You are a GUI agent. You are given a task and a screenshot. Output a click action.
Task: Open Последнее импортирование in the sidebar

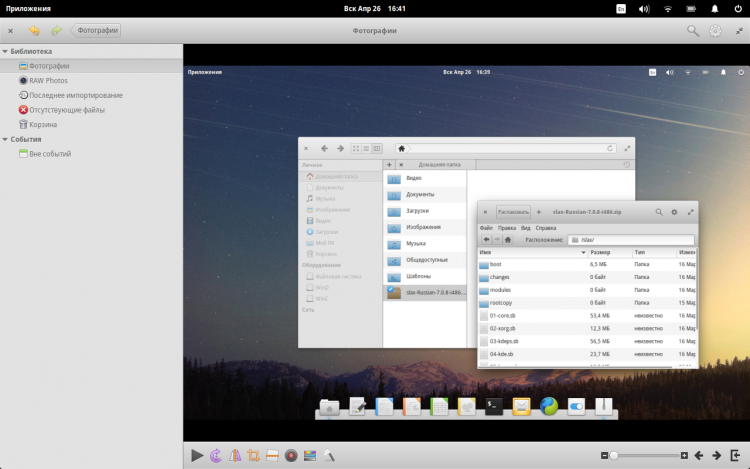pos(76,95)
